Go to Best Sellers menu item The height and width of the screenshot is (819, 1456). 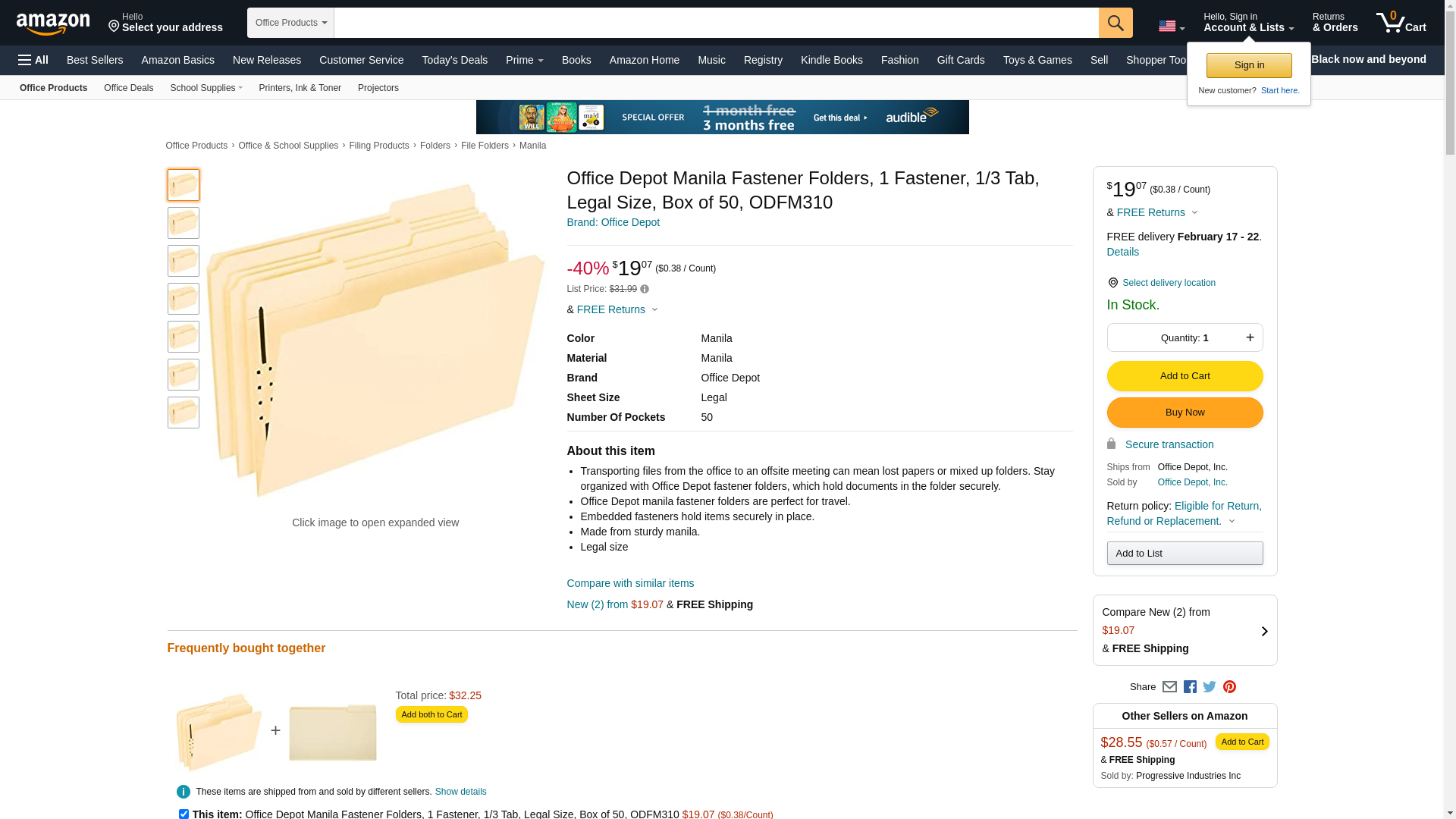(x=95, y=60)
